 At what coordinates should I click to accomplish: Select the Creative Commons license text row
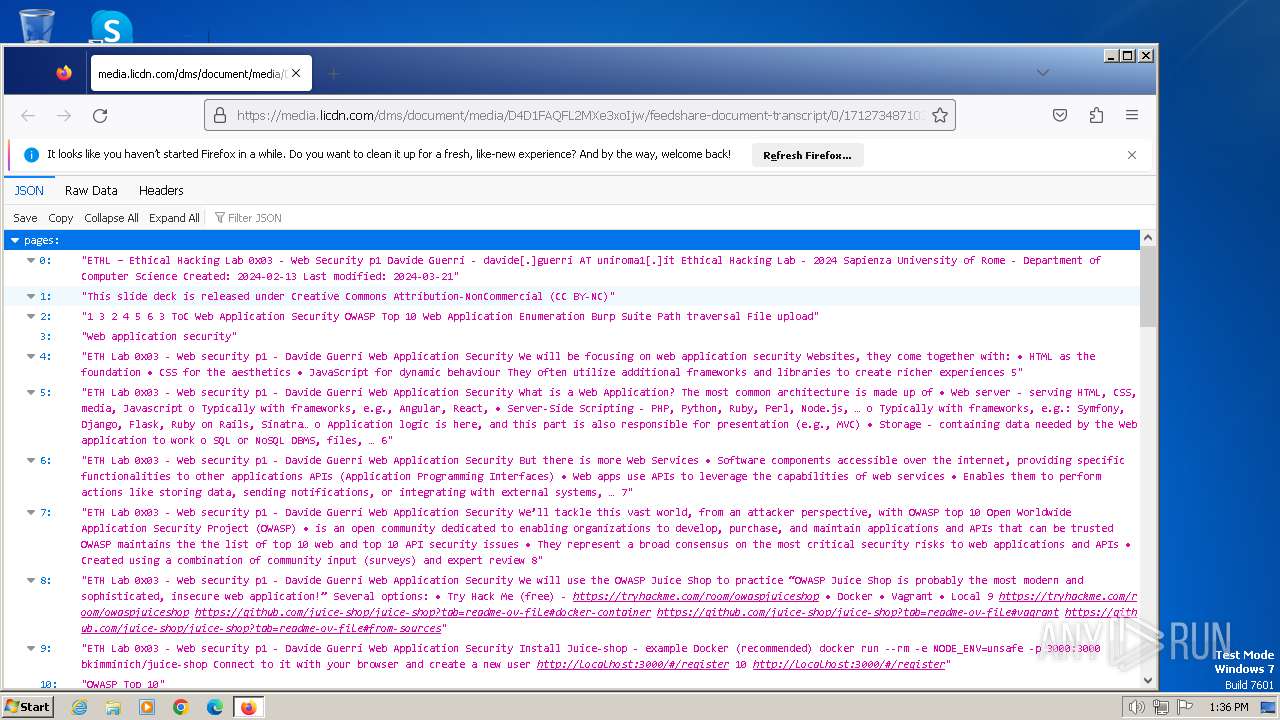tap(572, 296)
